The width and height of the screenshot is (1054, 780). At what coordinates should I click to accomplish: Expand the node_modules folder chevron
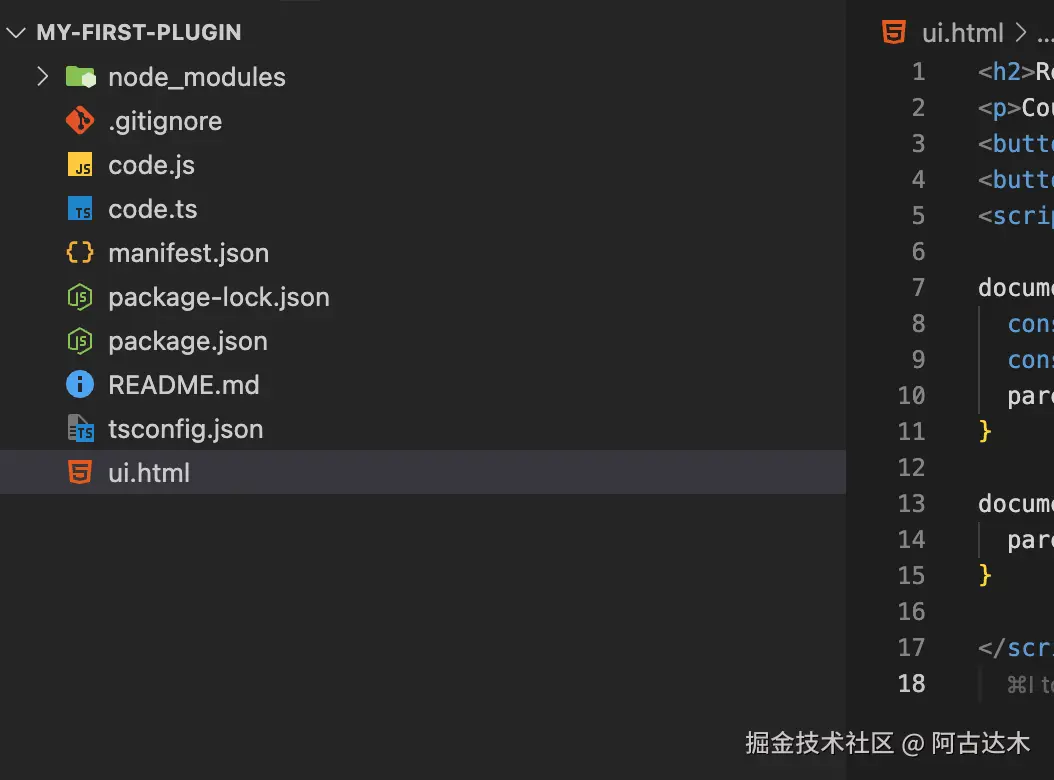tap(42, 77)
